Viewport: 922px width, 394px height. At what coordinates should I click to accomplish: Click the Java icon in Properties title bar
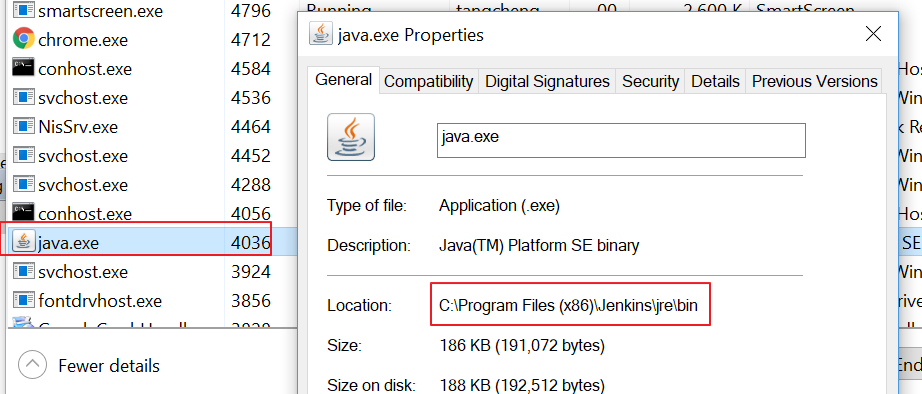coord(320,35)
